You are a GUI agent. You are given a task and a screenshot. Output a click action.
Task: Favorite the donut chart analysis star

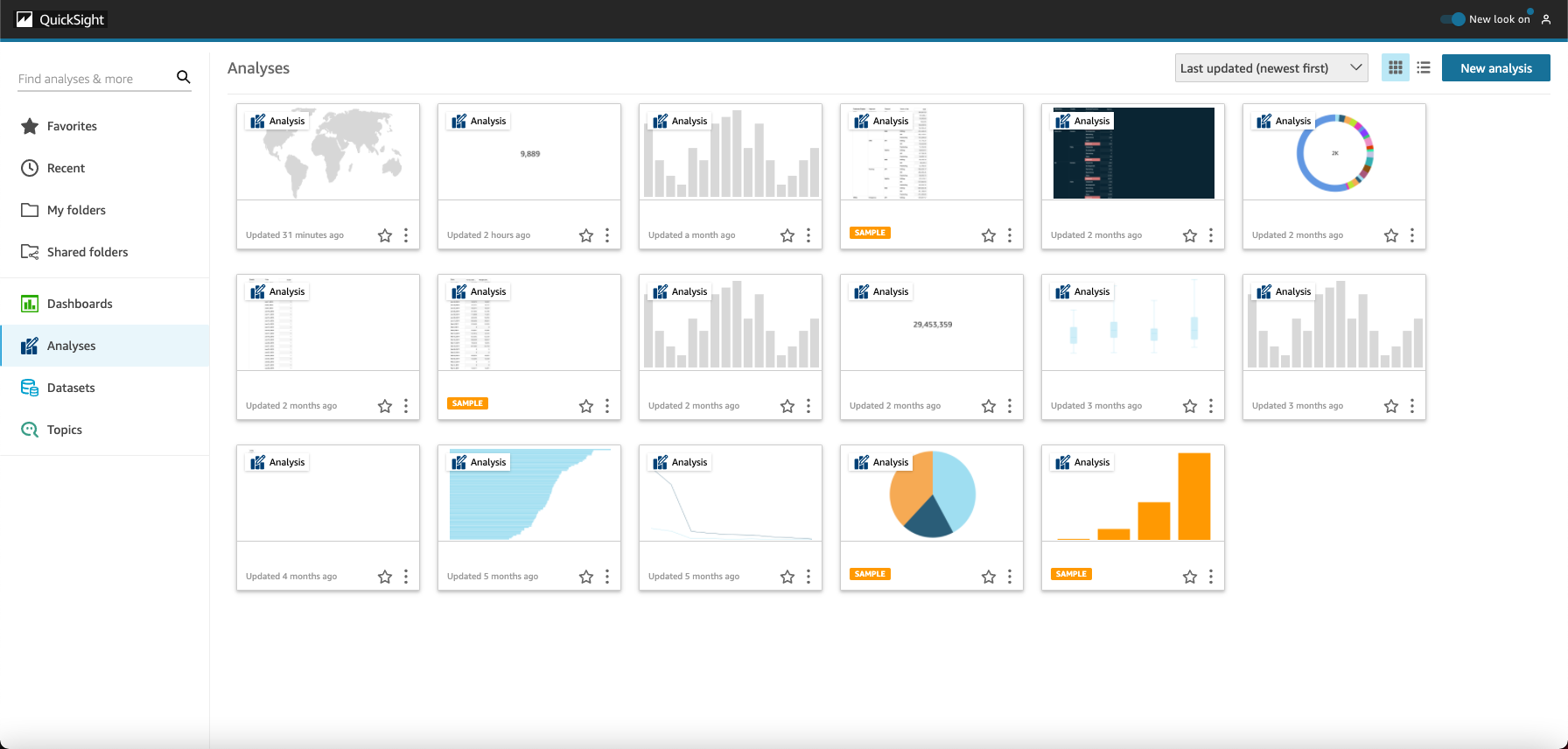click(x=1391, y=235)
